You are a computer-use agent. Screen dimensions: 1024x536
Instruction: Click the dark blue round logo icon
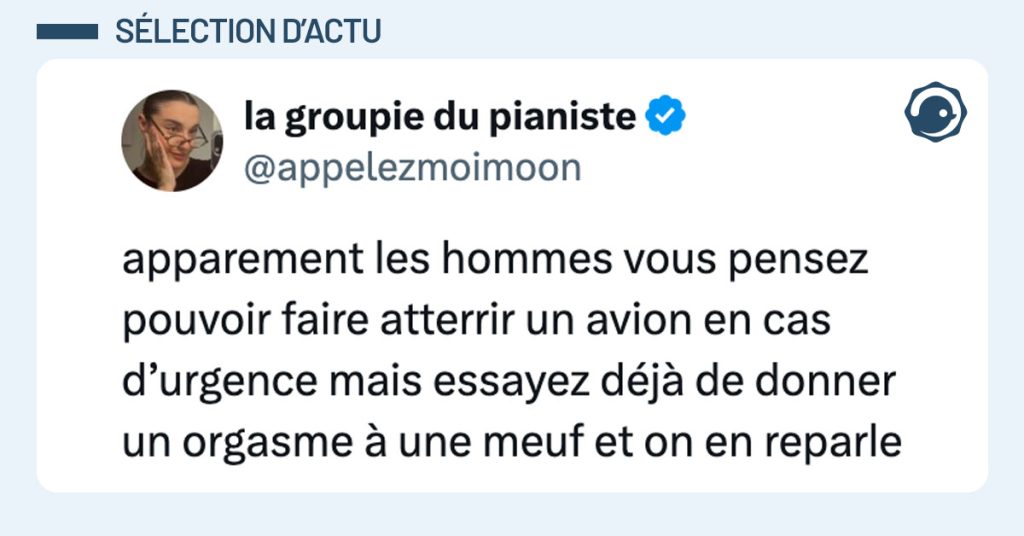pyautogui.click(x=935, y=111)
